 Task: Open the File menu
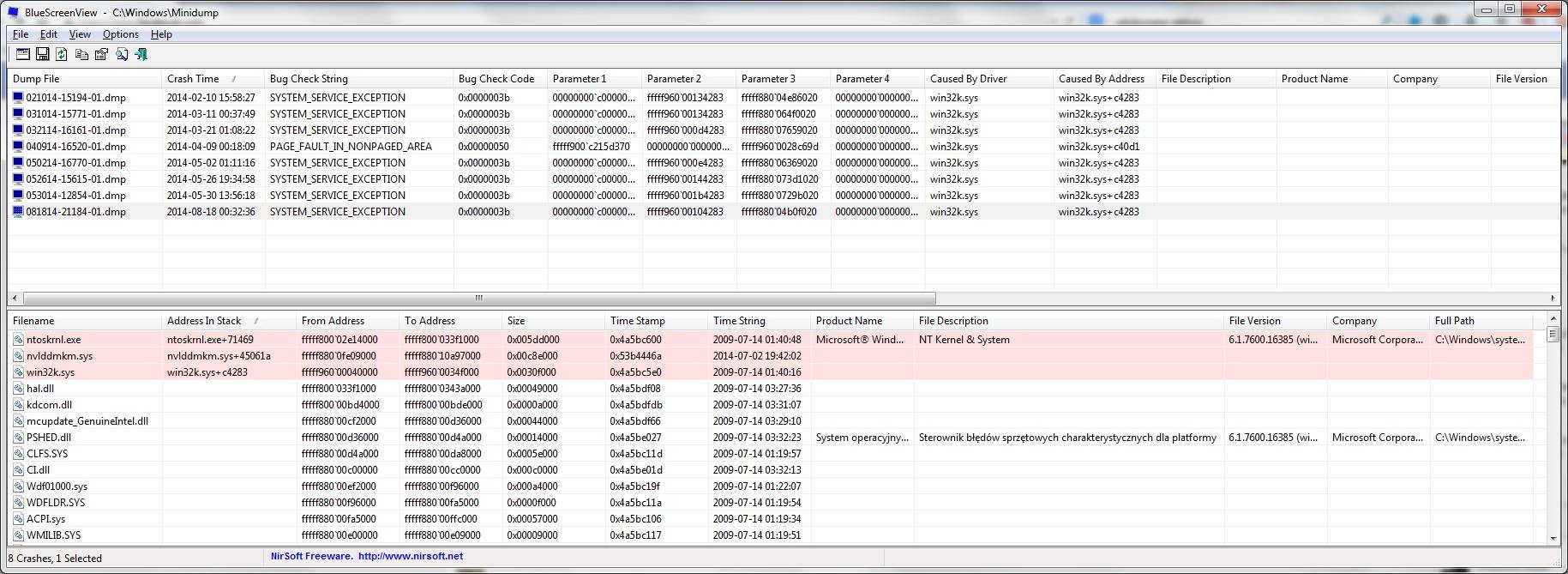pyautogui.click(x=21, y=34)
